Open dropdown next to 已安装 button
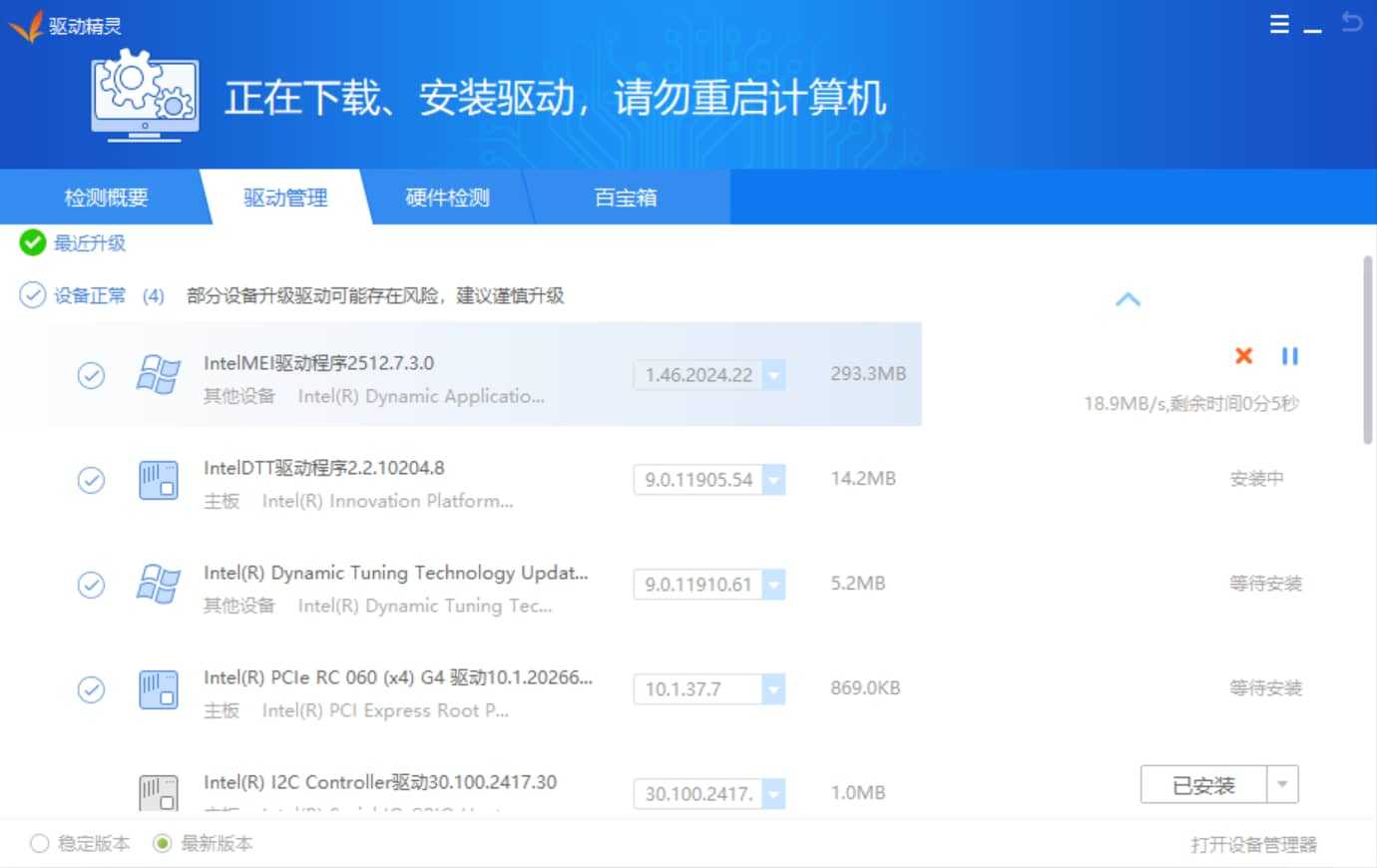The image size is (1377, 868). click(x=1284, y=785)
